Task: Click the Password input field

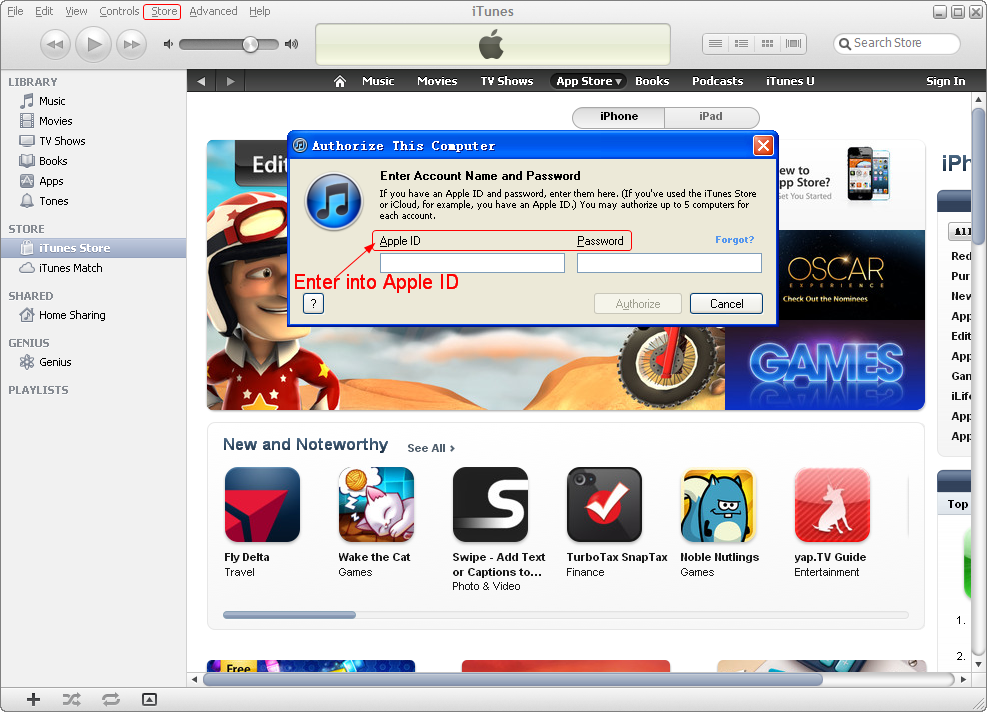Action: (669, 263)
